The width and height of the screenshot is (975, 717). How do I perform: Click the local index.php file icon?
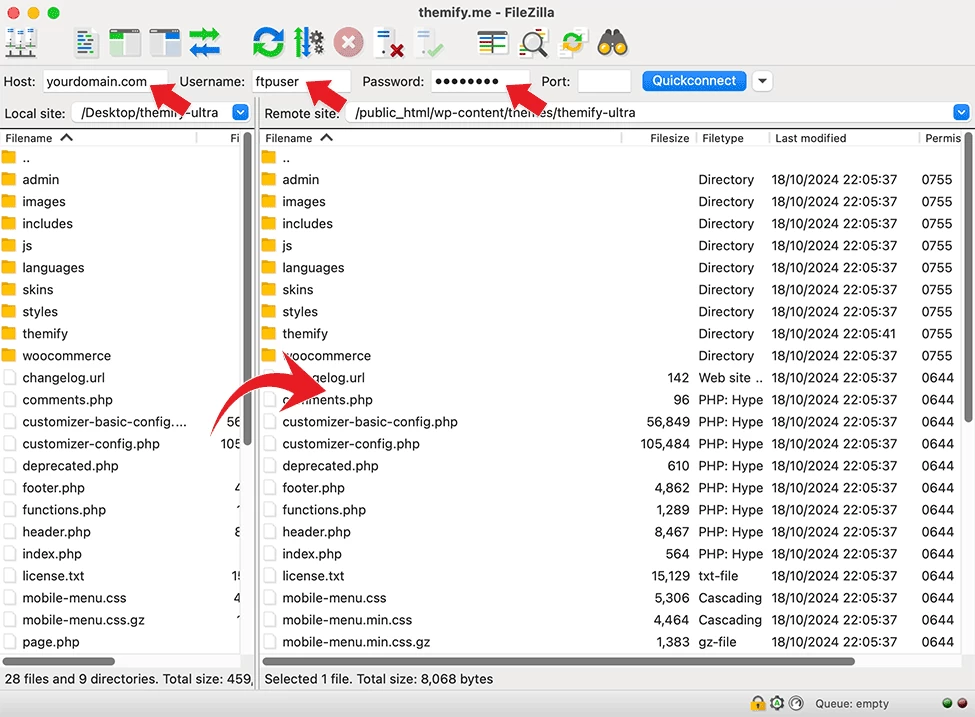(x=9, y=553)
